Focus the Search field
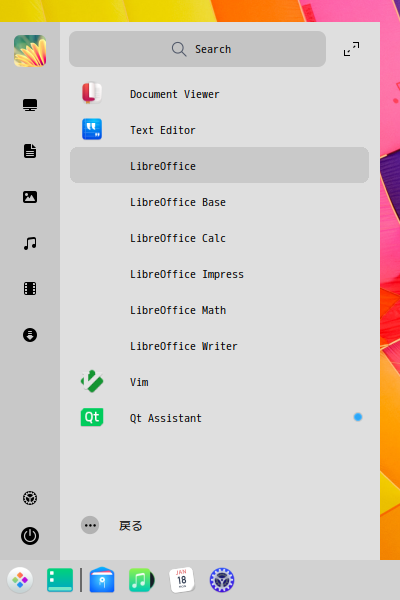Viewport: 400px width, 600px height. pyautogui.click(x=198, y=49)
